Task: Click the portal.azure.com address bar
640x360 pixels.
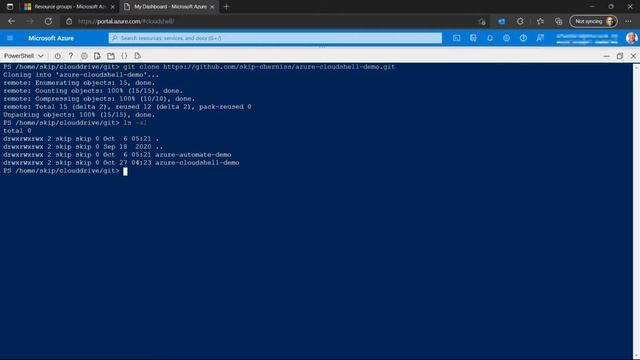Action: pyautogui.click(x=269, y=21)
